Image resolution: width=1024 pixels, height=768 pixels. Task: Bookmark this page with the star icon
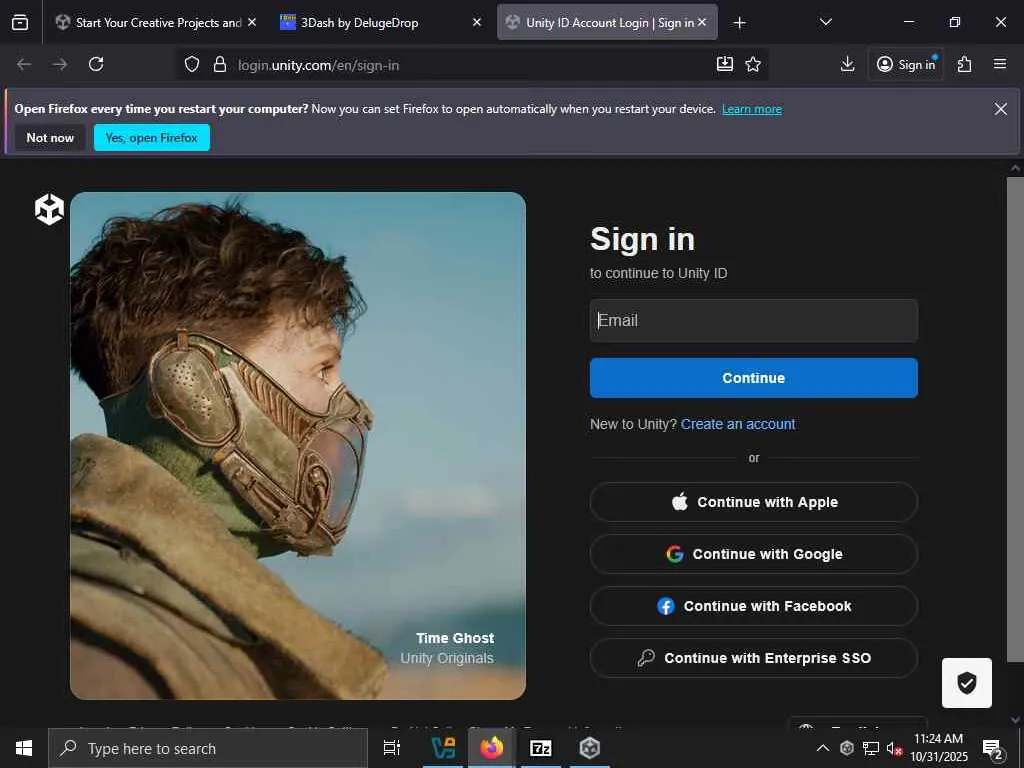[753, 64]
